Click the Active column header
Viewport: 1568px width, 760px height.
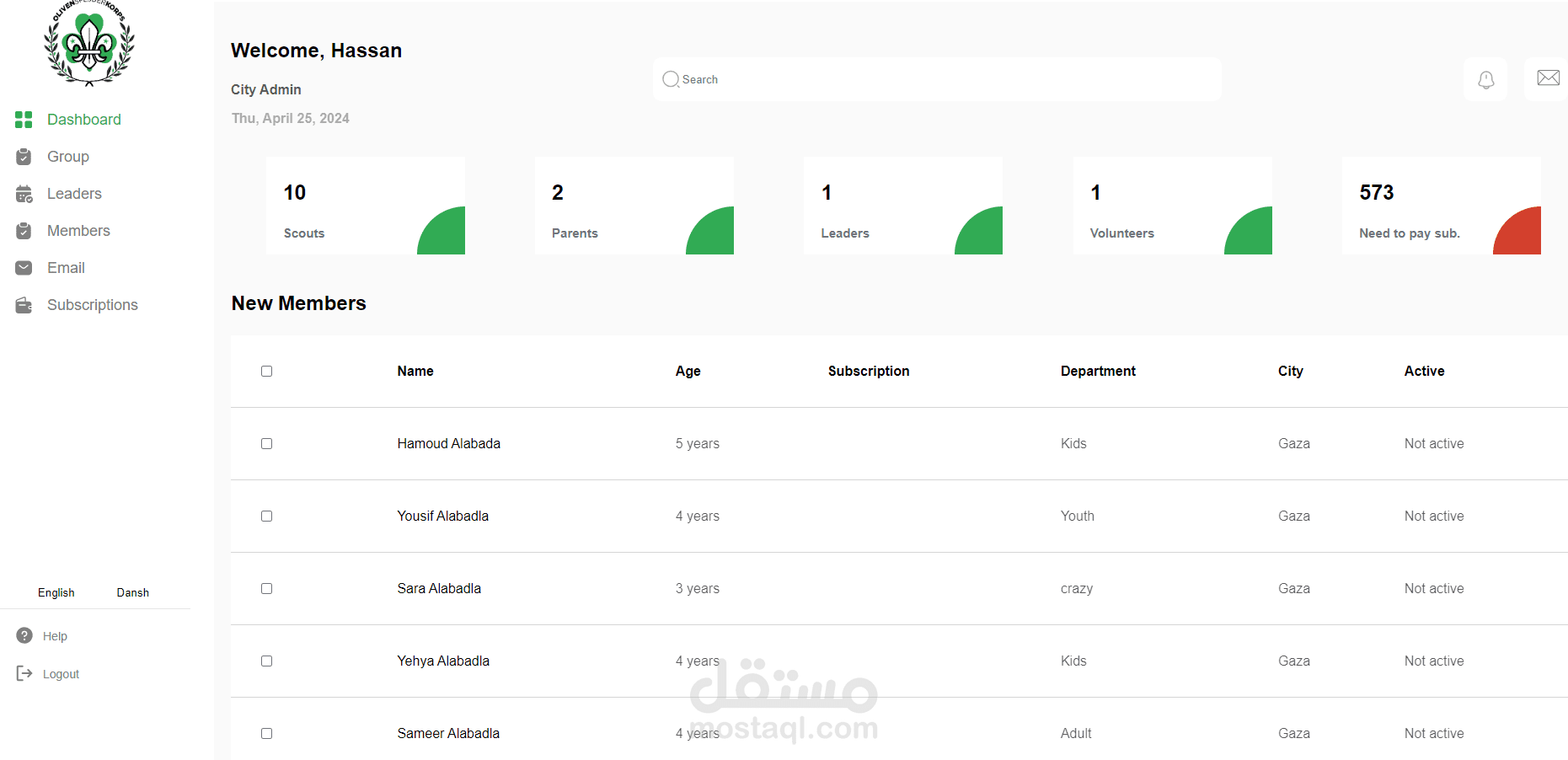[1424, 372]
